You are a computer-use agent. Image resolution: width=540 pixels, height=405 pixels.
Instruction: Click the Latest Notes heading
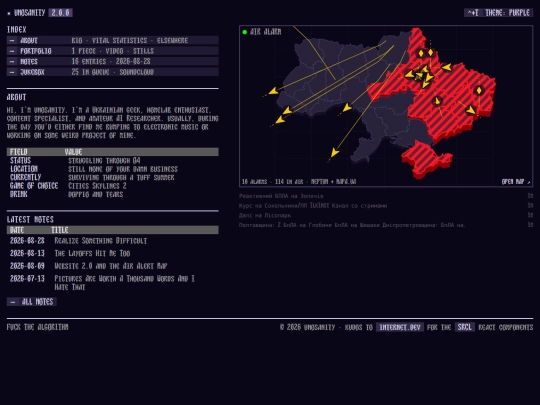(x=30, y=219)
